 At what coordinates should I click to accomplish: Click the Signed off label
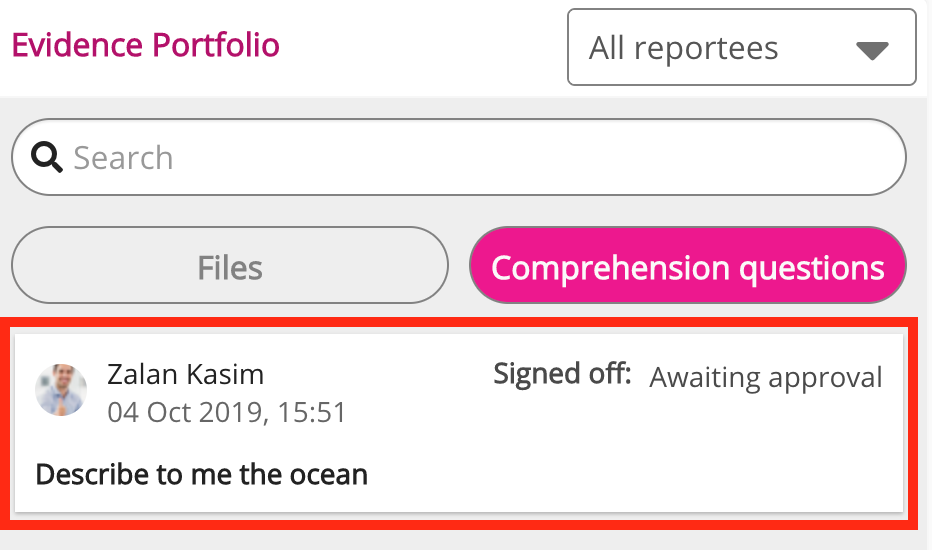pyautogui.click(x=563, y=374)
